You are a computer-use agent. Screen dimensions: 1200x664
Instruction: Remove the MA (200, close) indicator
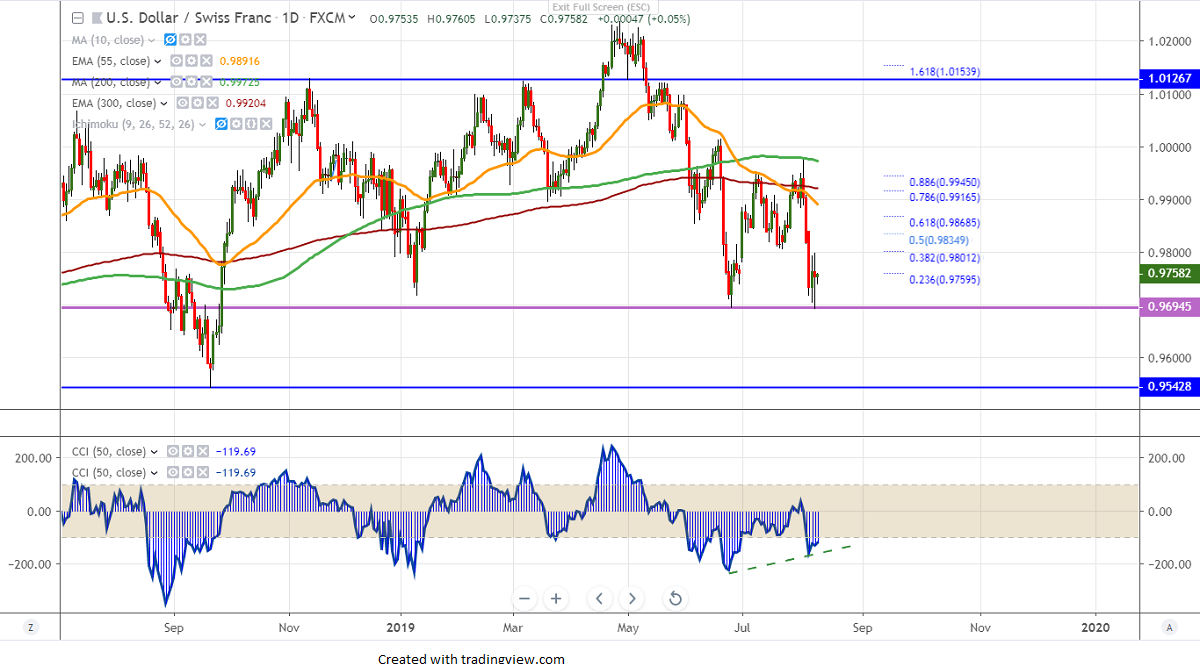coord(206,82)
